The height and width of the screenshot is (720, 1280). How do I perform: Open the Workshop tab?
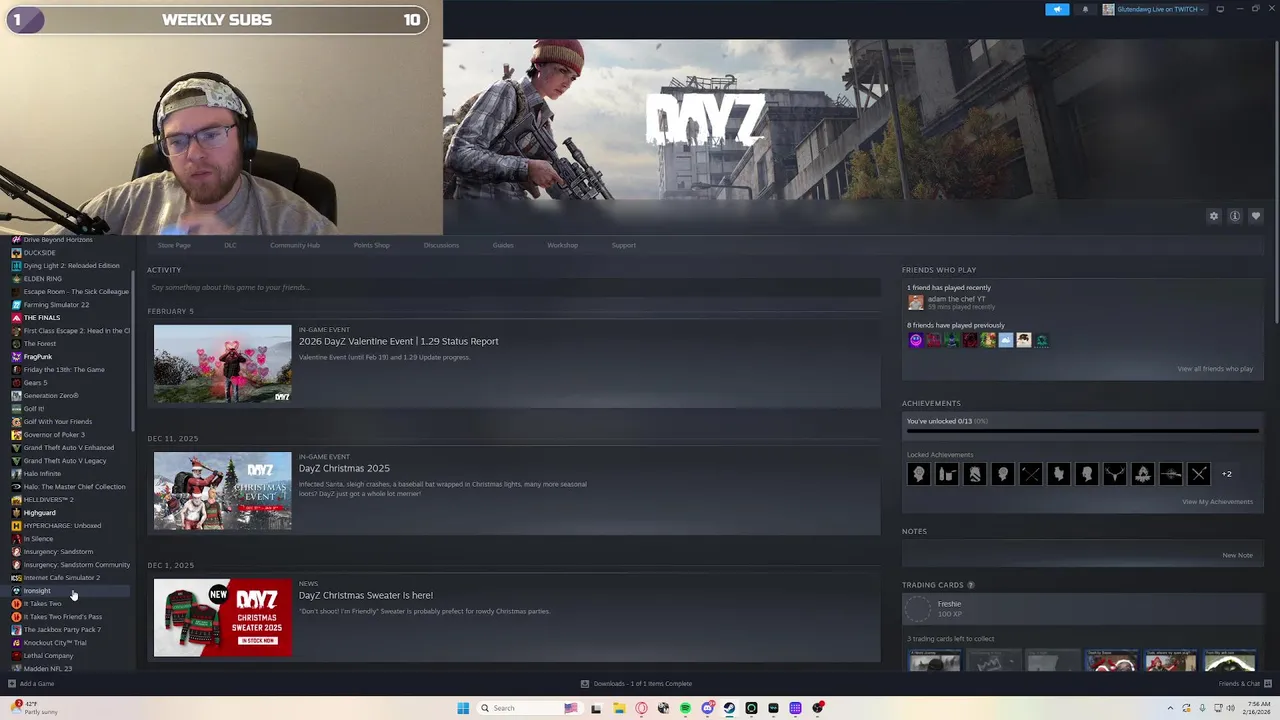[562, 245]
